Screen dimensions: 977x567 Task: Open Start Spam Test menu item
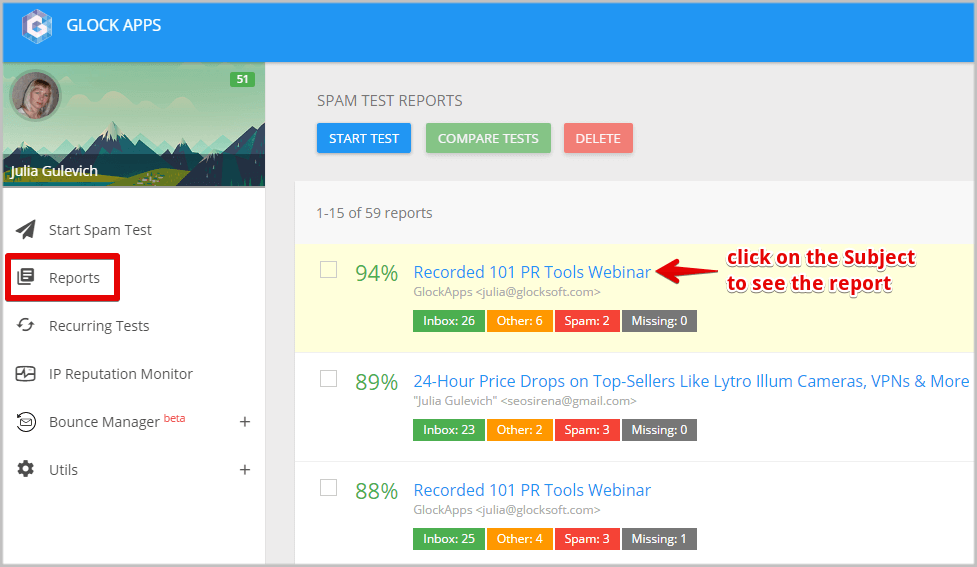pos(100,230)
